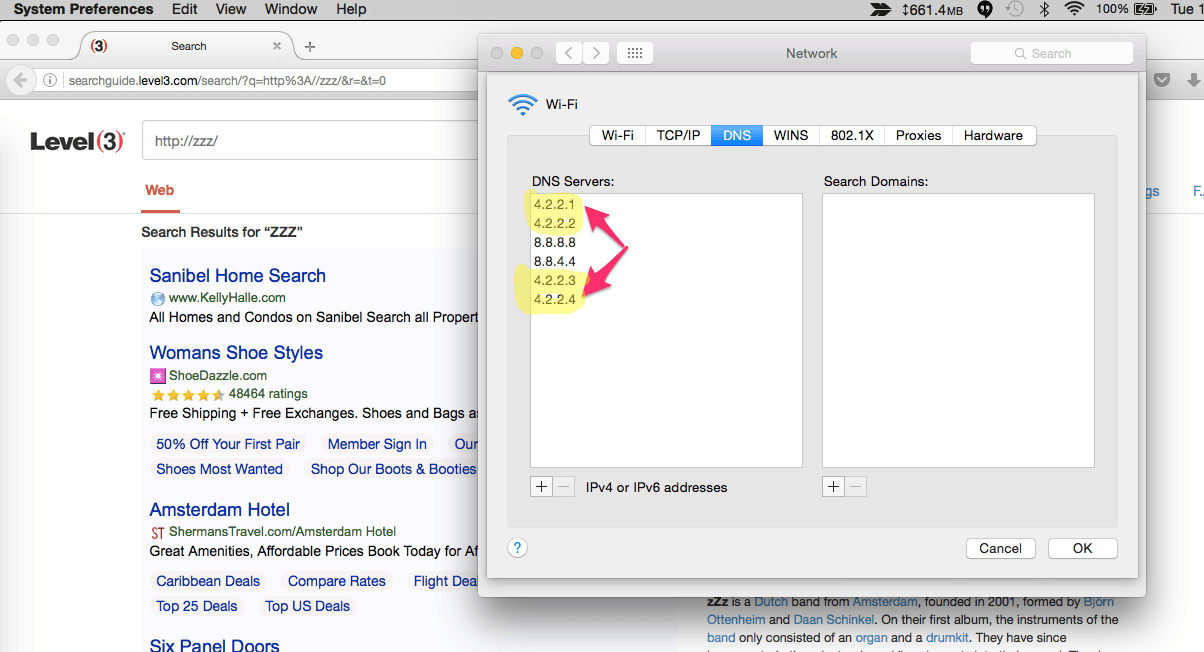Screen dimensions: 1204x652
Task: Click the back chevron in Network window
Action: click(x=569, y=53)
